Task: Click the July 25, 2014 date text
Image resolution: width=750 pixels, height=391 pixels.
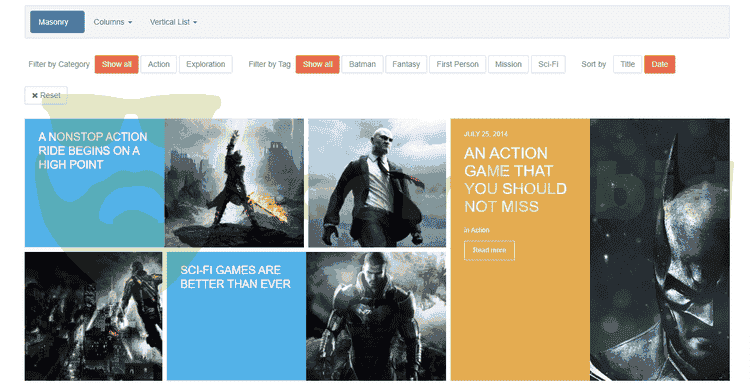Action: pyautogui.click(x=485, y=134)
